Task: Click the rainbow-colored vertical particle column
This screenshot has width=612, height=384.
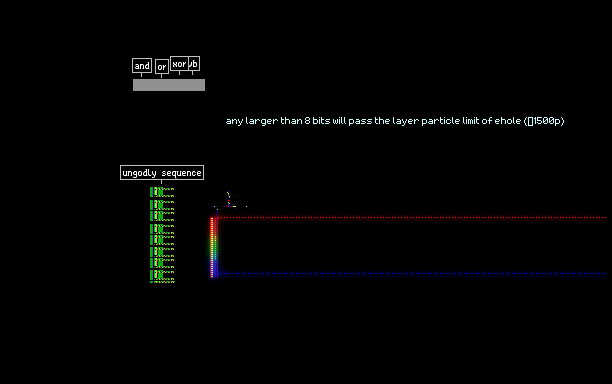Action: [214, 247]
